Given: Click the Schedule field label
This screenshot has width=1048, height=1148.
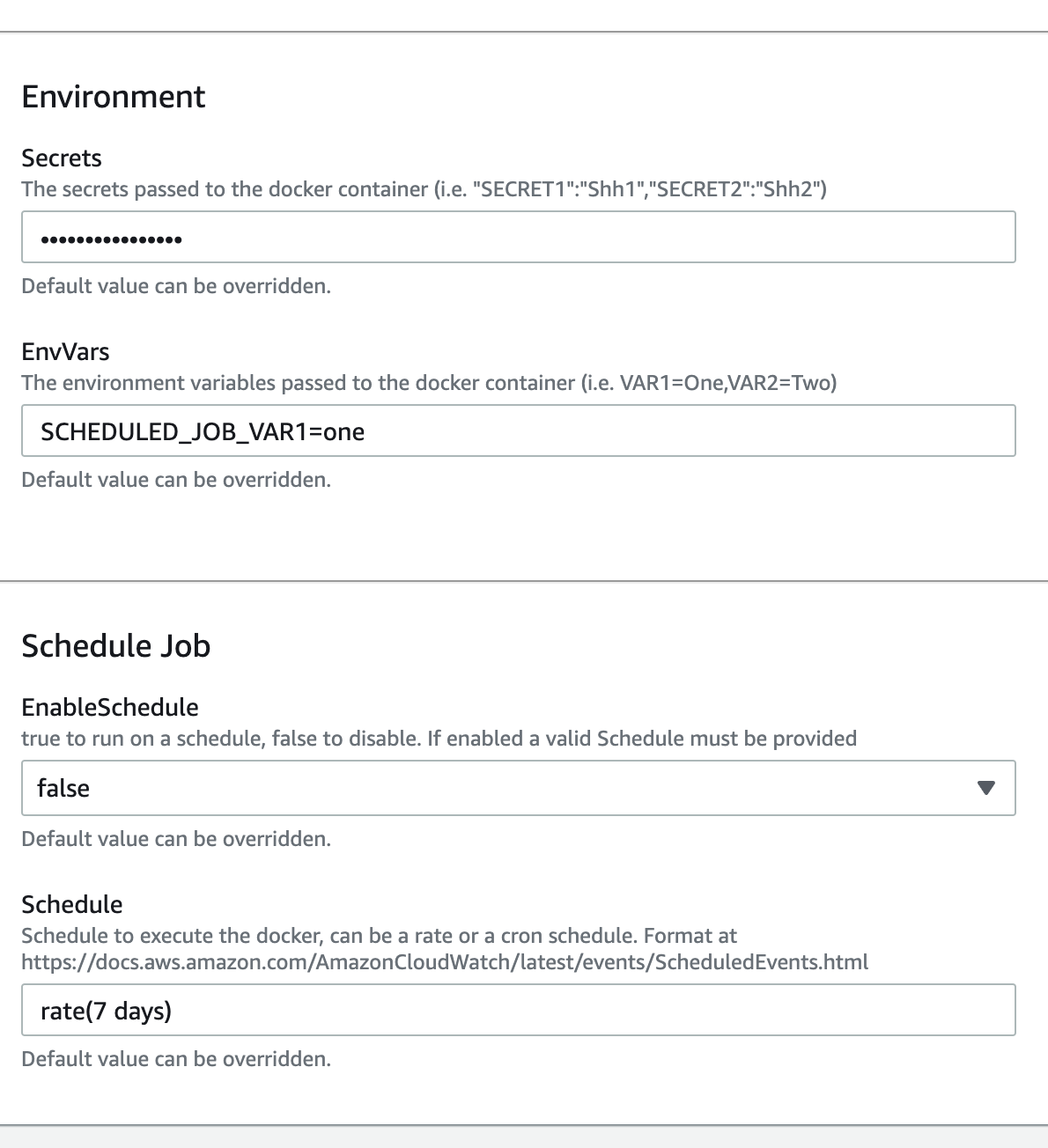Looking at the screenshot, I should tap(72, 904).
